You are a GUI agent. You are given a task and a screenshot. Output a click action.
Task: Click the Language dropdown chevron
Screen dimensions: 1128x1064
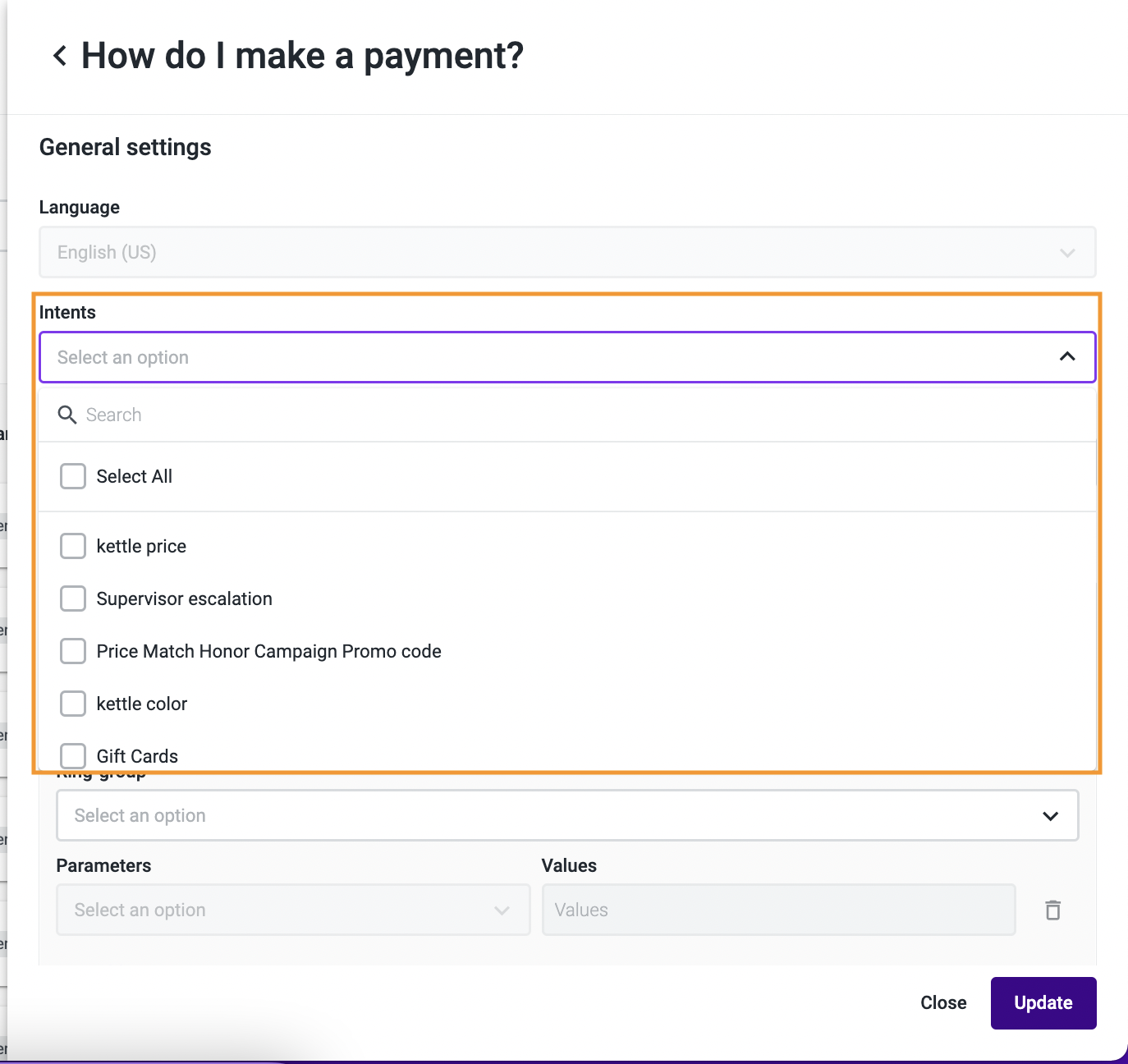tap(1067, 253)
